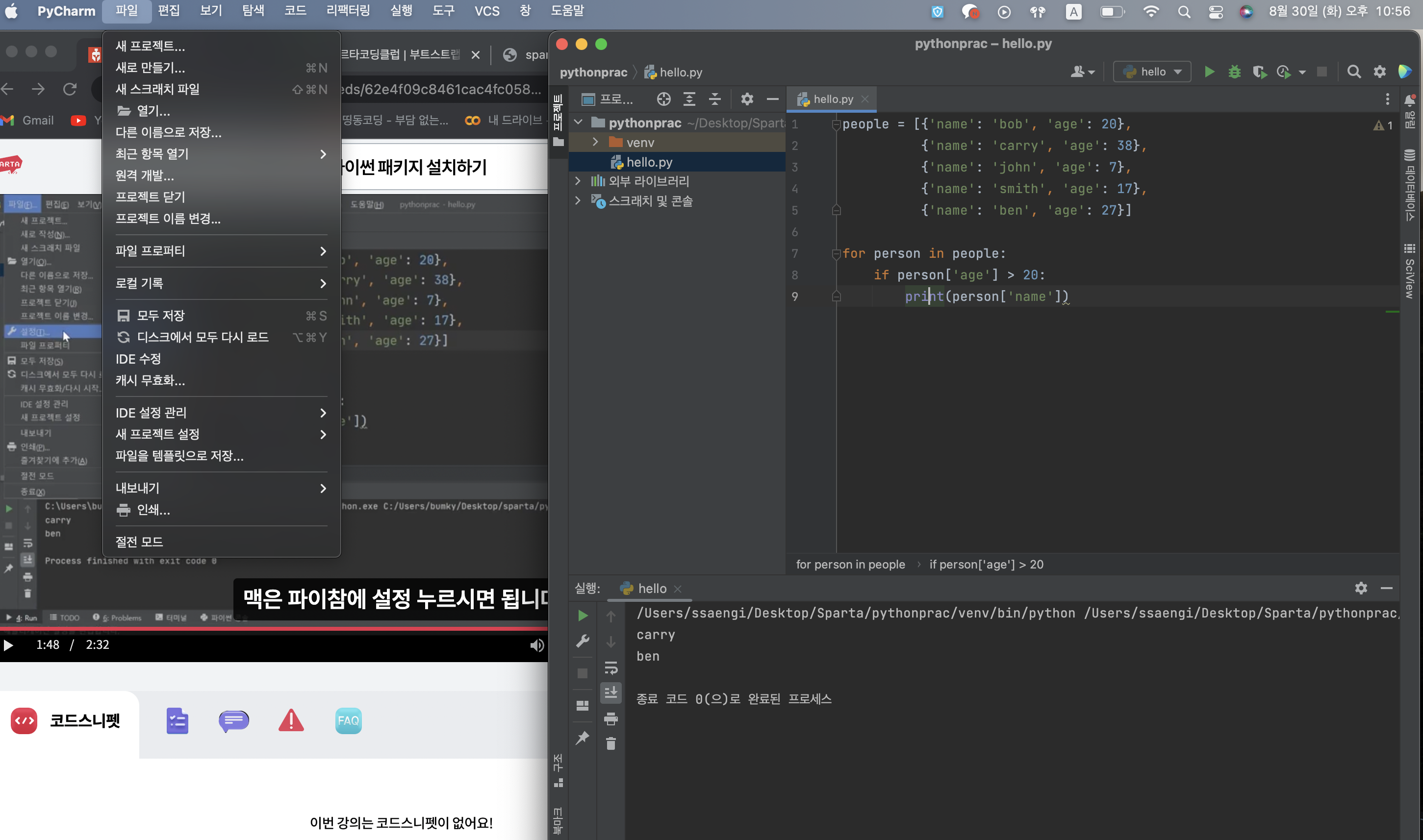Run the hello configuration from the toolbar

click(x=1209, y=72)
